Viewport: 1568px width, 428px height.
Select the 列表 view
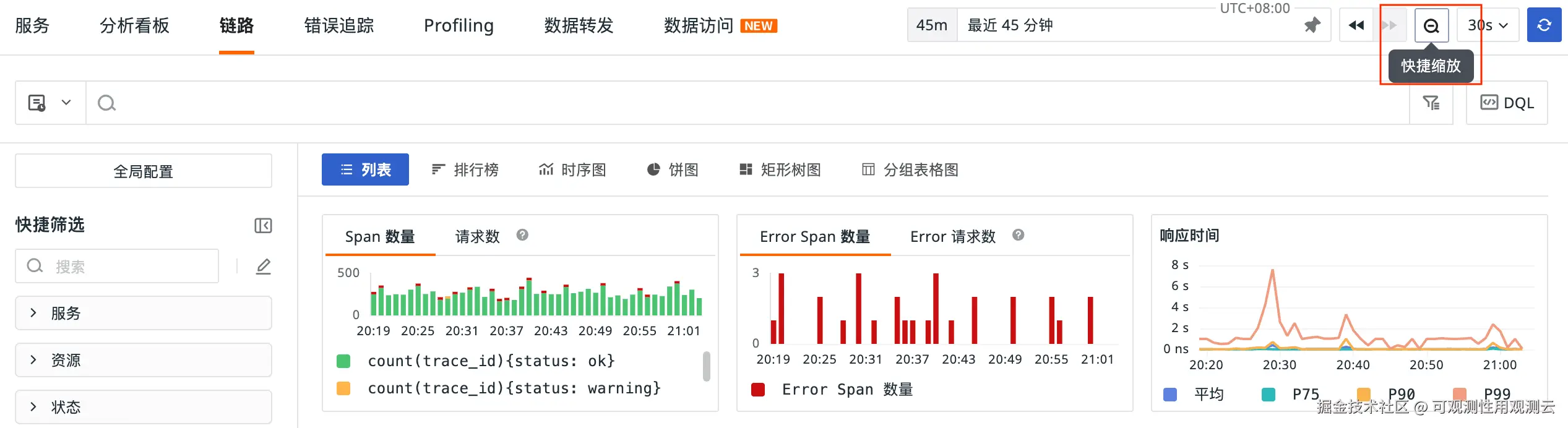(365, 169)
